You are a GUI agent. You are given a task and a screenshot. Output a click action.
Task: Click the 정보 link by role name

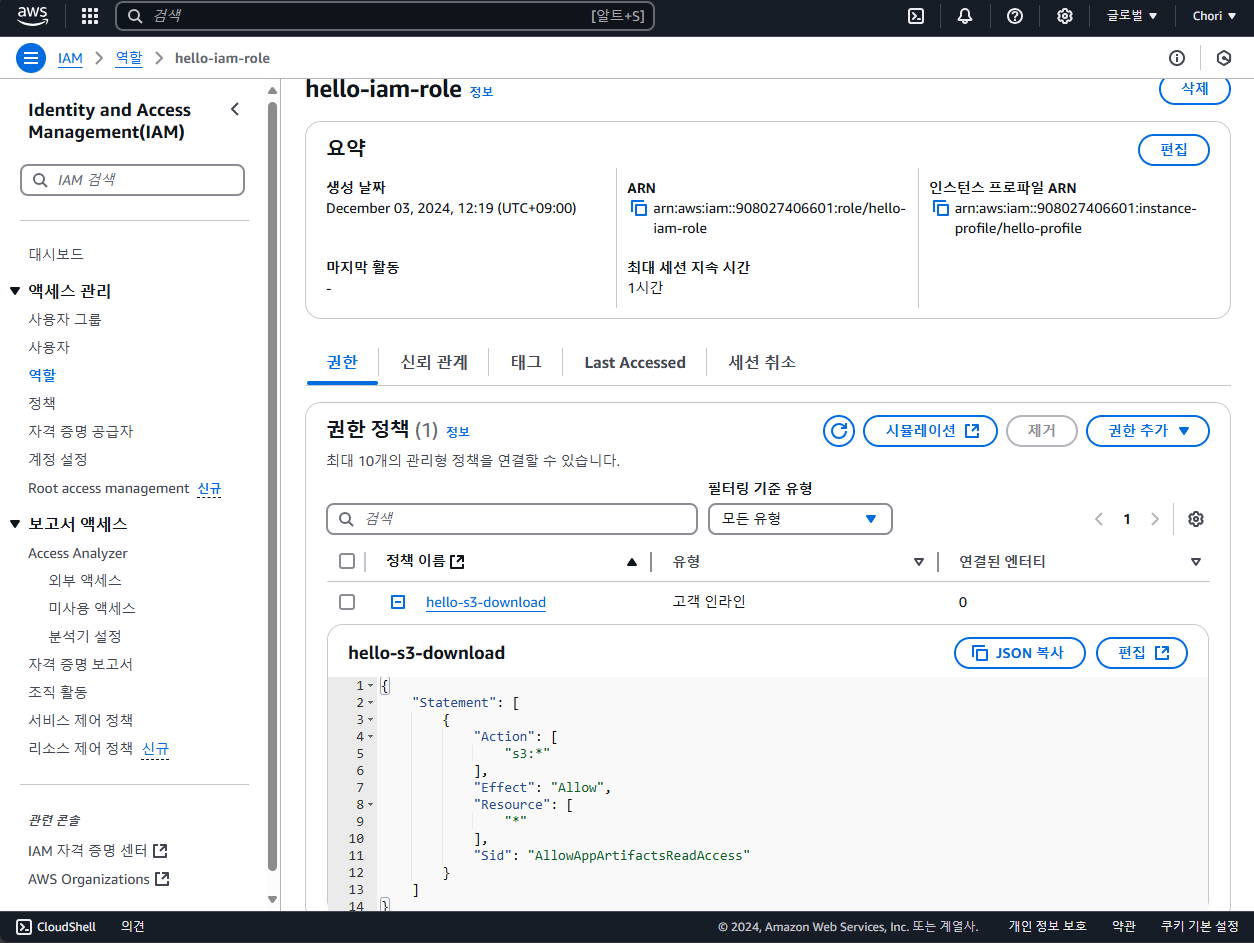pyautogui.click(x=481, y=92)
